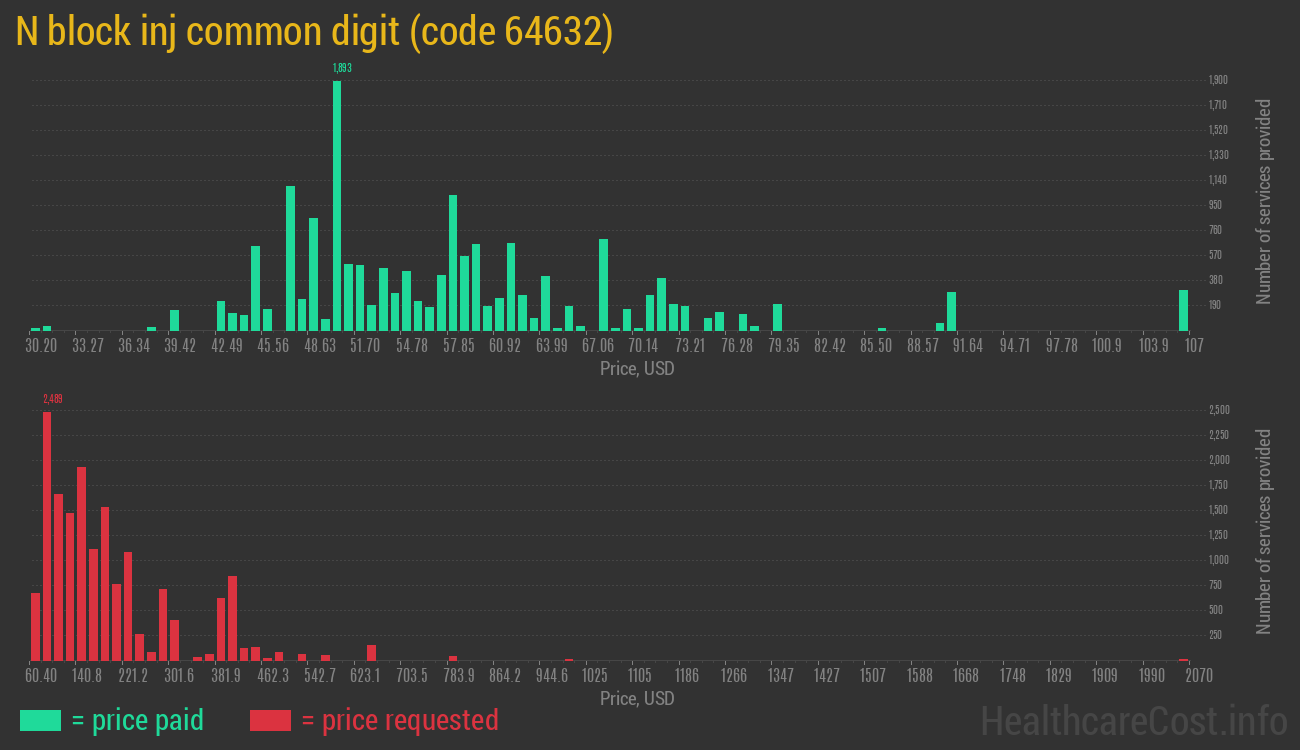1300x750 pixels.
Task: Click the 30.20 axis label on top chart
Action: point(41,345)
